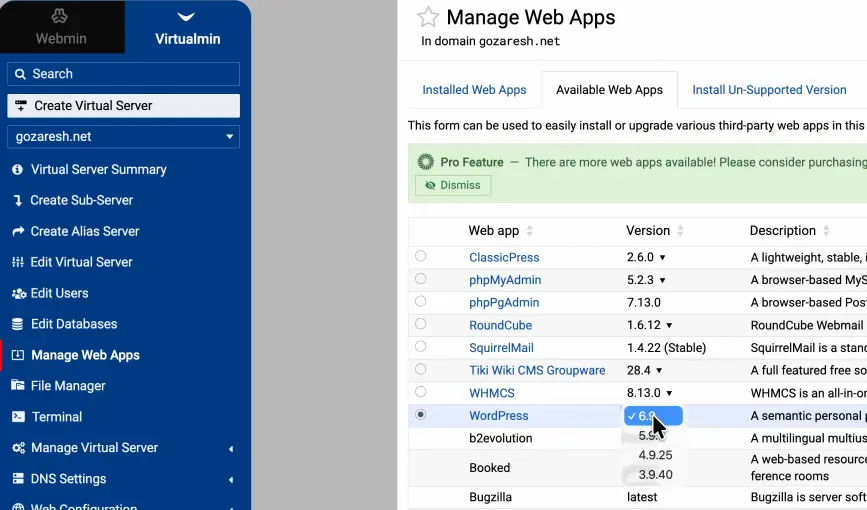Click the File Manager folder icon
Viewport: 867px width, 510px height.
click(x=17, y=386)
